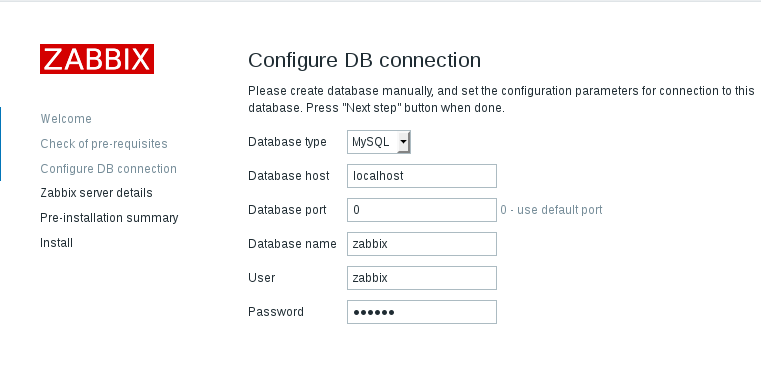Click the ZABBIX logo
The height and width of the screenshot is (366, 761).
click(x=97, y=59)
